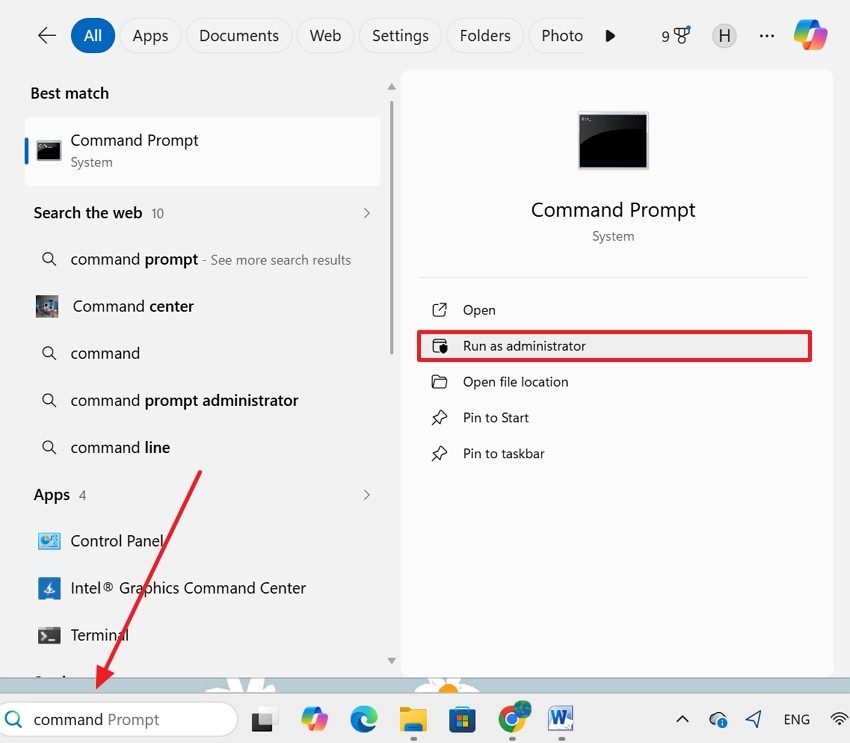Click the Open action's external-link icon
This screenshot has width=850, height=743.
[439, 310]
